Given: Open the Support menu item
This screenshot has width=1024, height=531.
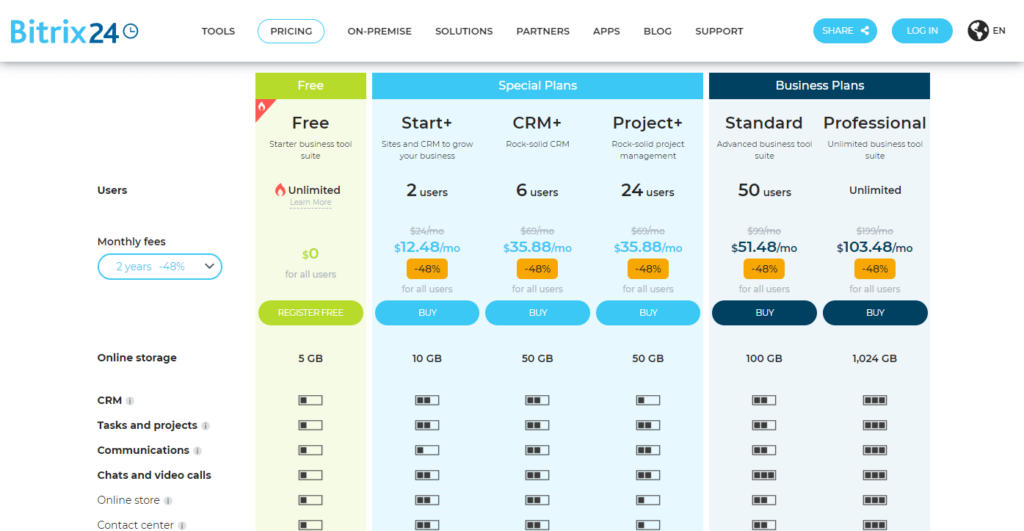Looking at the screenshot, I should tap(719, 31).
